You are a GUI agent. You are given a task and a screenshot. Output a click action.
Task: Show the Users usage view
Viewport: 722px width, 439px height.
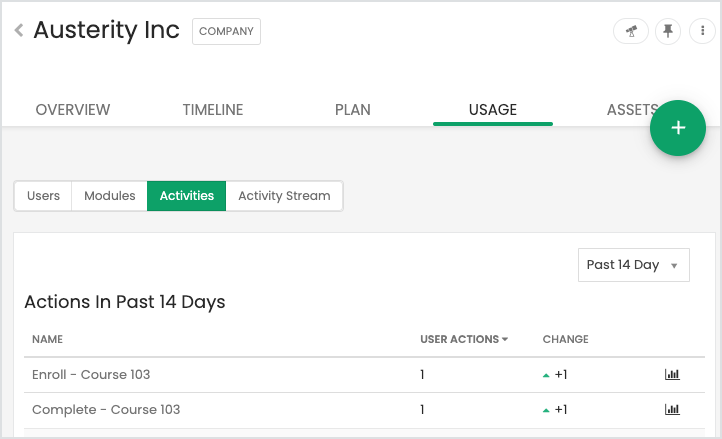(43, 196)
